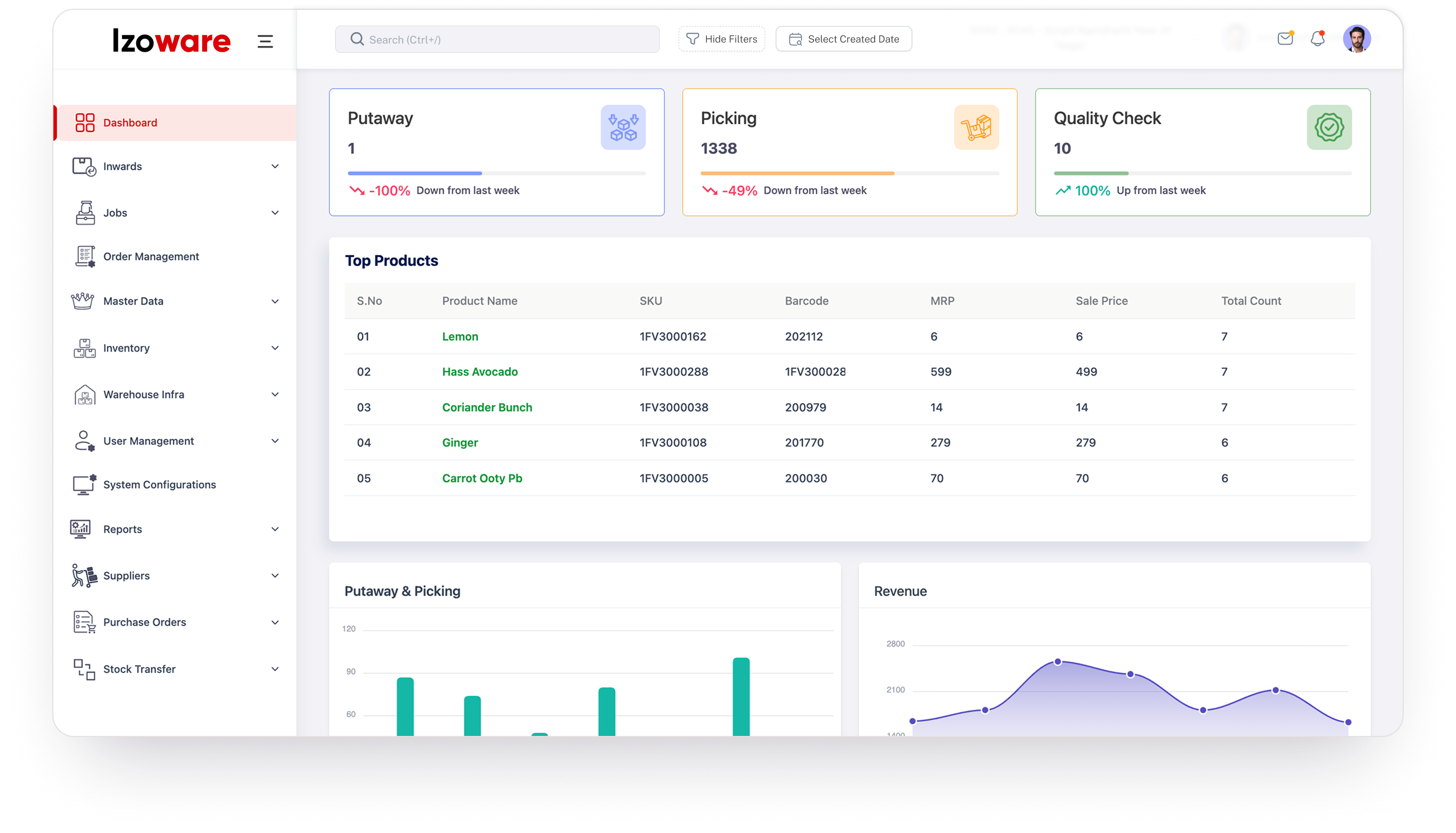Expand the Jobs chevron

275,213
